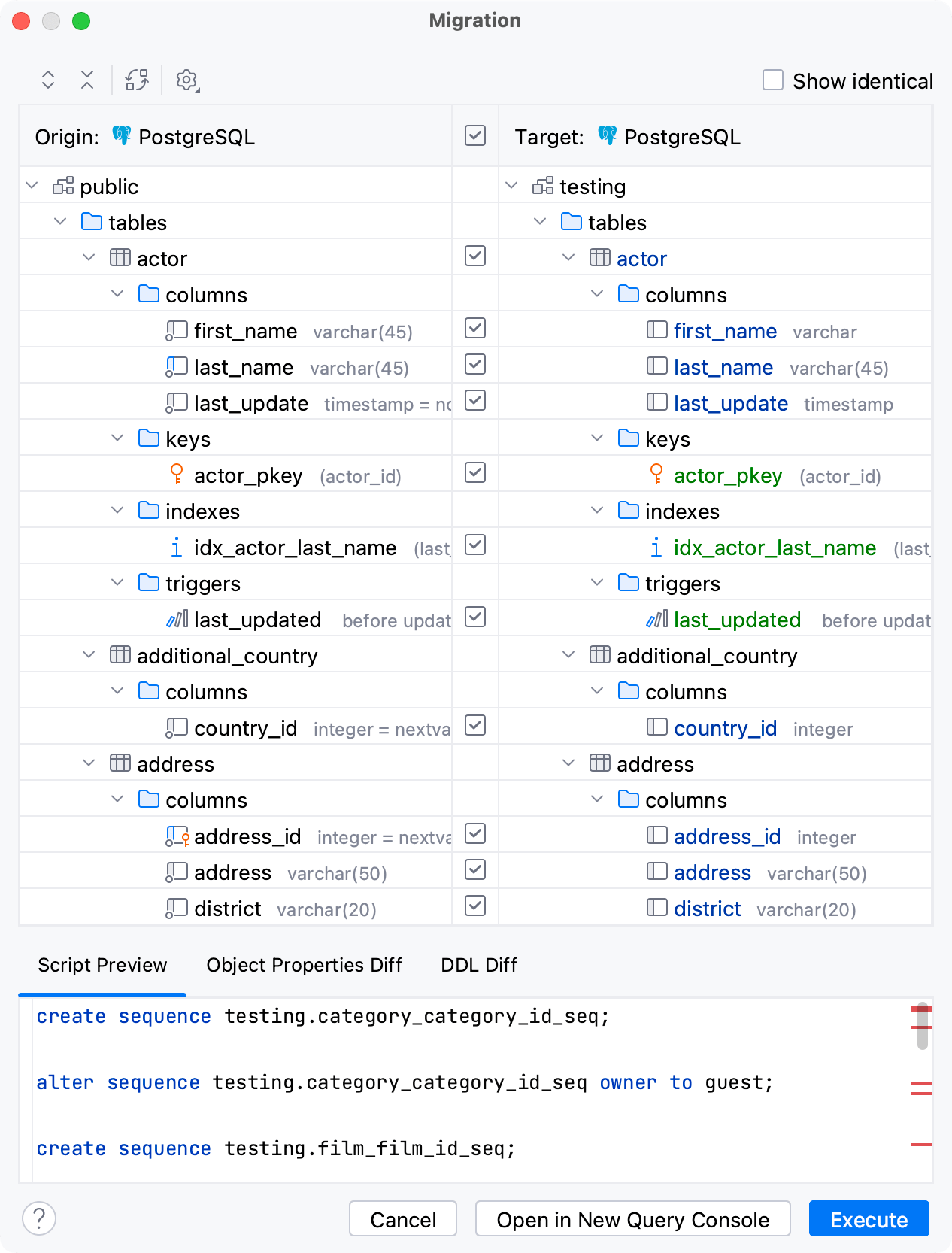Uncheck the first_name column migration checkbox
The image size is (952, 1253).
click(x=475, y=328)
